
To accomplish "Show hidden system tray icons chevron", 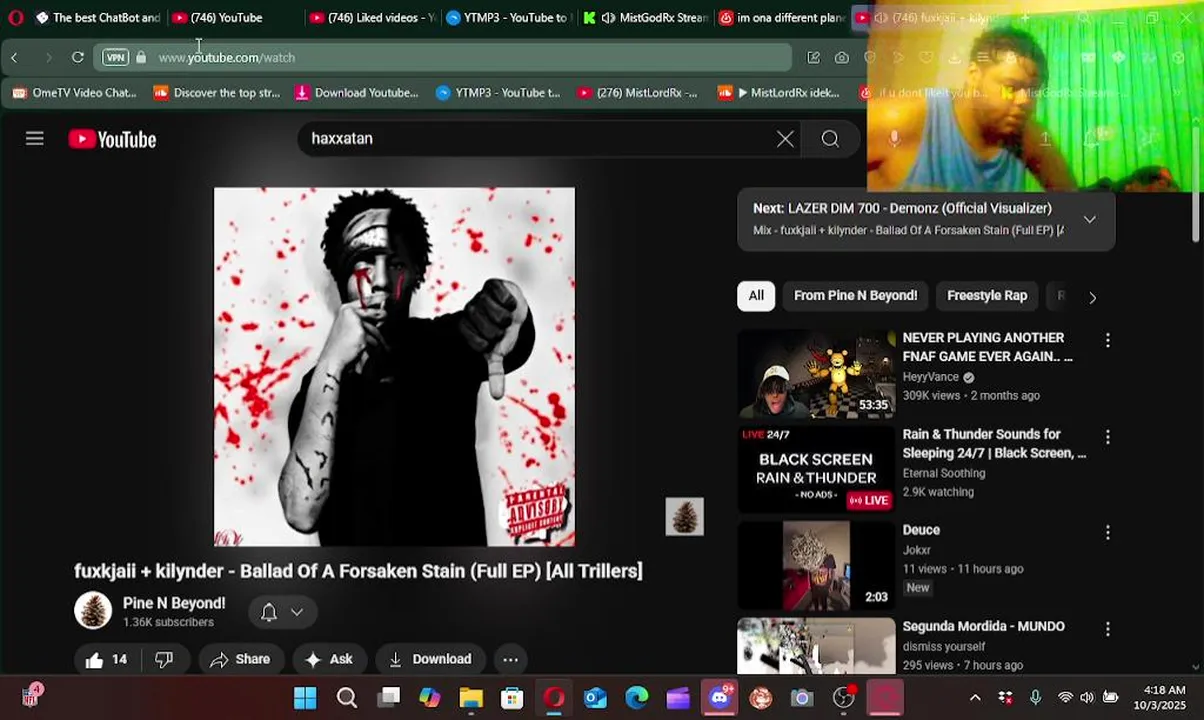I will click(x=975, y=698).
